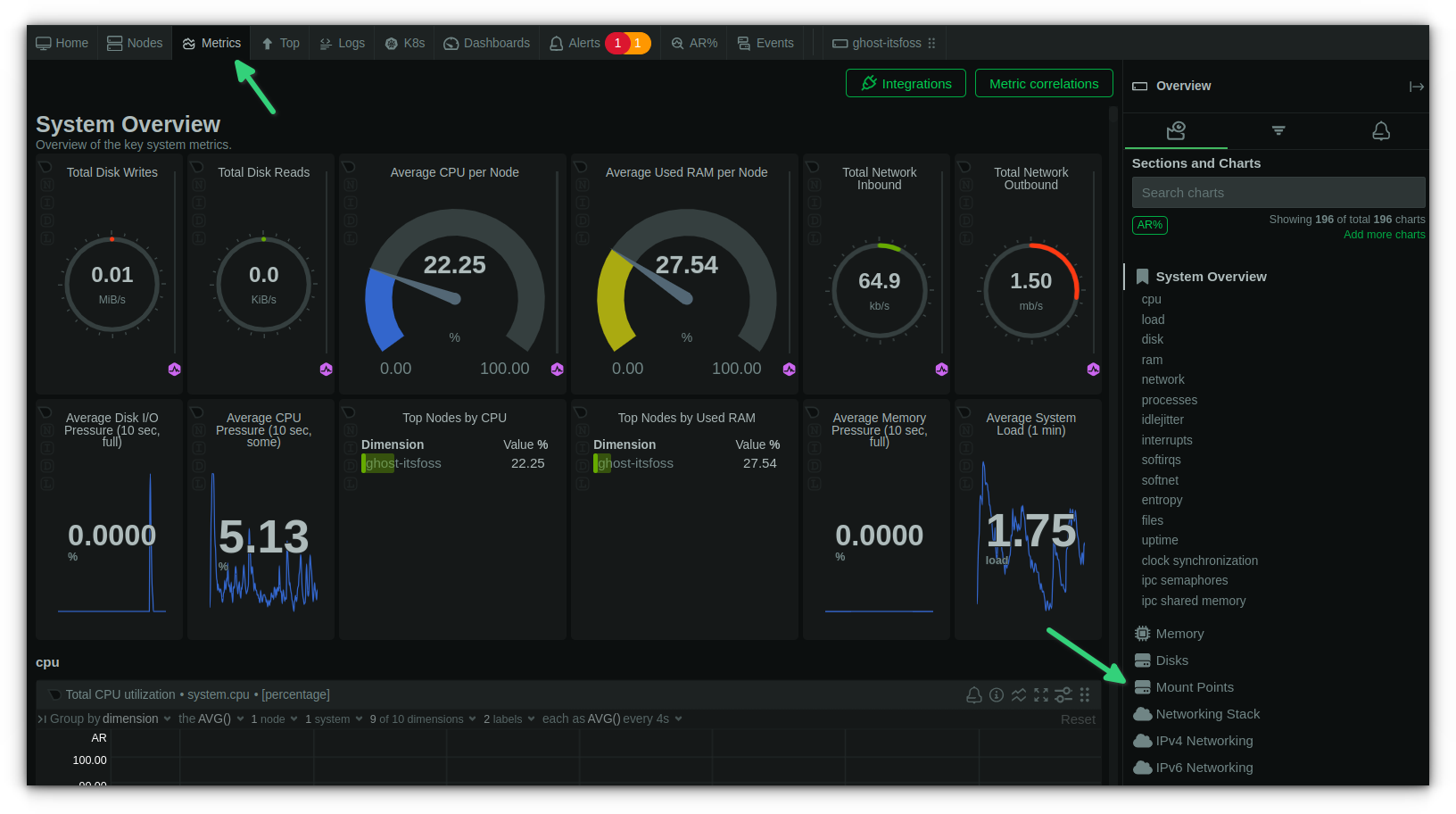Viewport: 1456px width, 814px height.
Task: Open the 1 system instances dropdown
Action: click(x=334, y=718)
